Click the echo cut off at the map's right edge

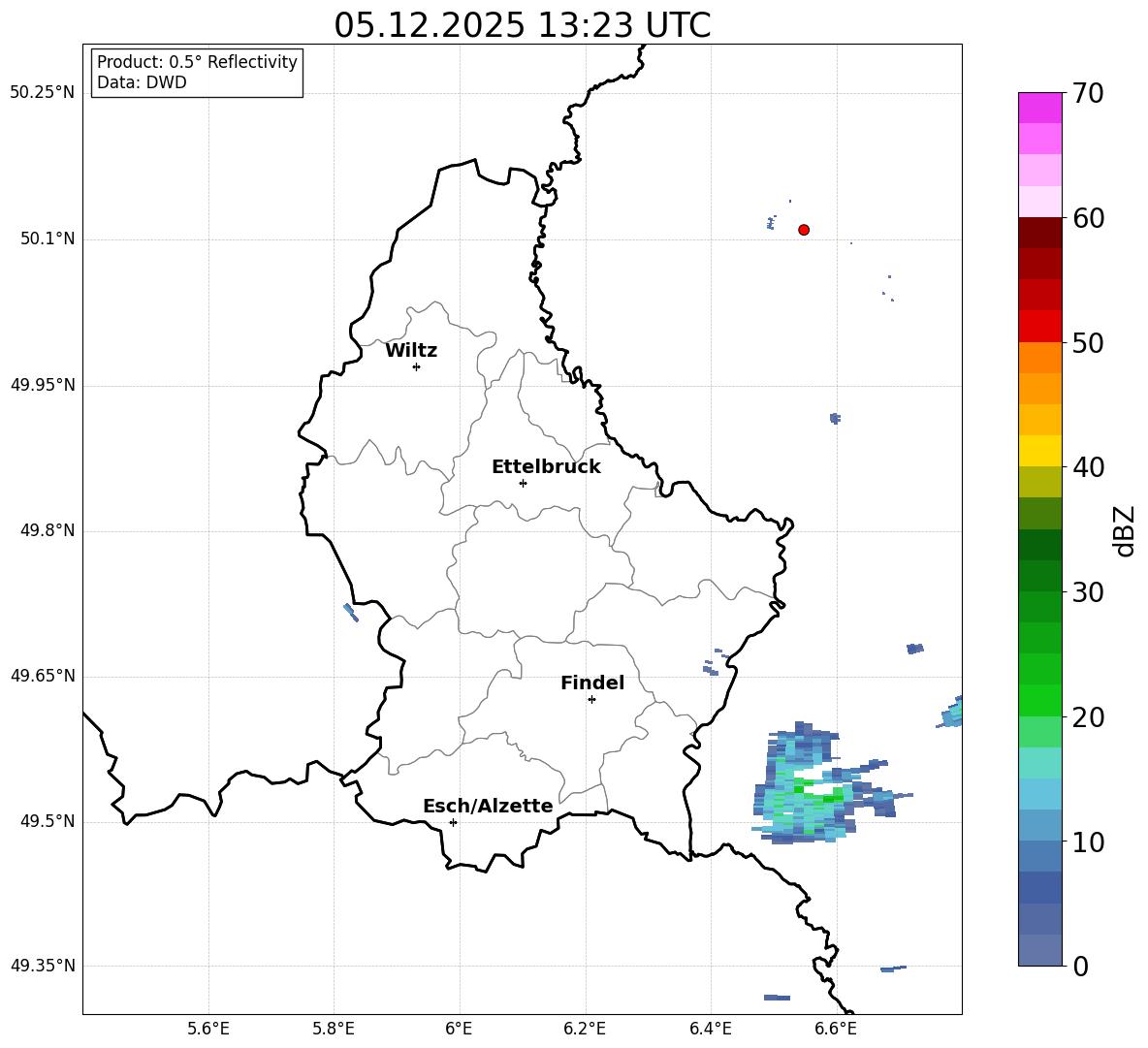click(949, 713)
